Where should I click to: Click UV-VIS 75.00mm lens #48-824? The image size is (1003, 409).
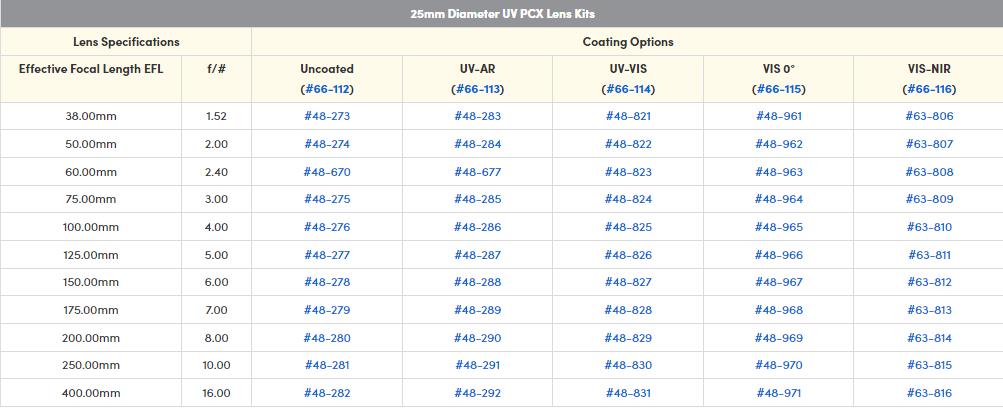628,199
